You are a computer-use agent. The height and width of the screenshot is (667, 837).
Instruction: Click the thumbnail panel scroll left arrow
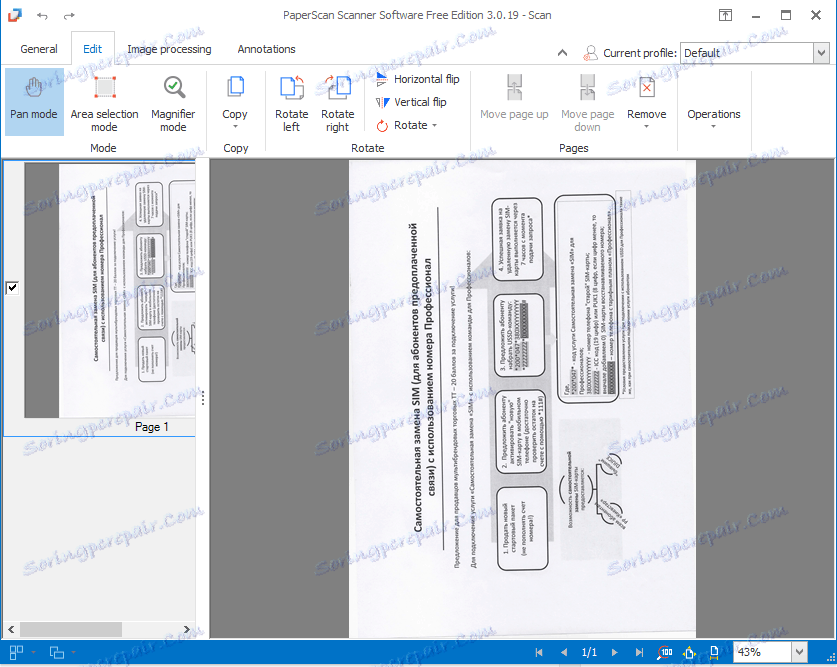[11, 630]
